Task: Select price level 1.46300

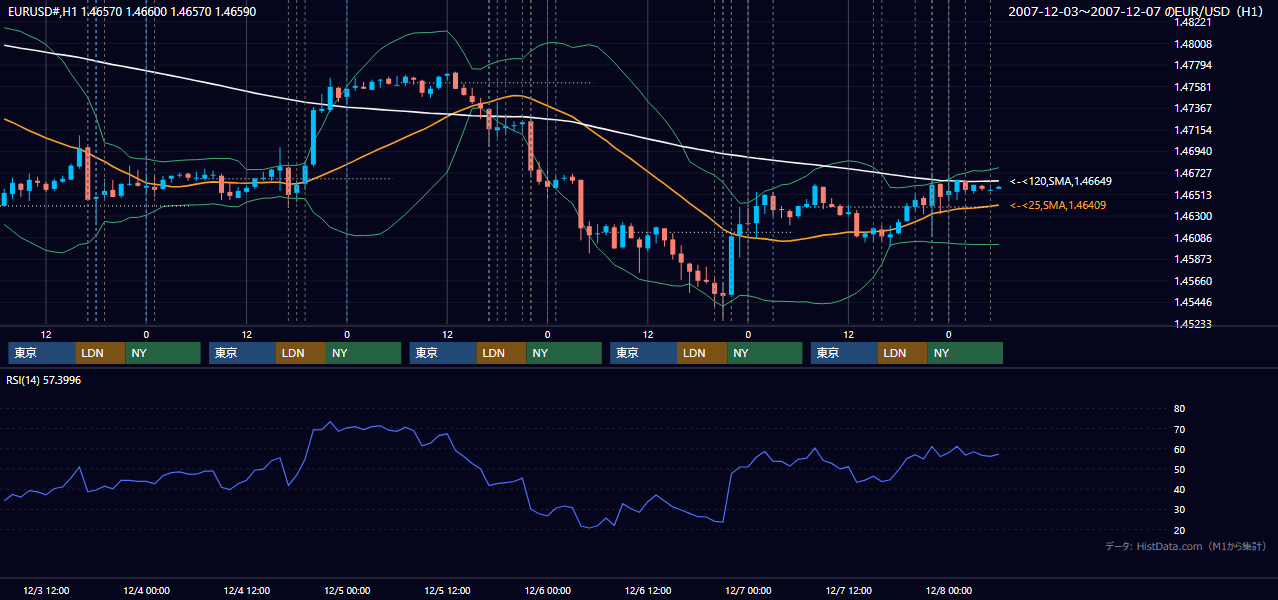Action: click(x=1193, y=216)
